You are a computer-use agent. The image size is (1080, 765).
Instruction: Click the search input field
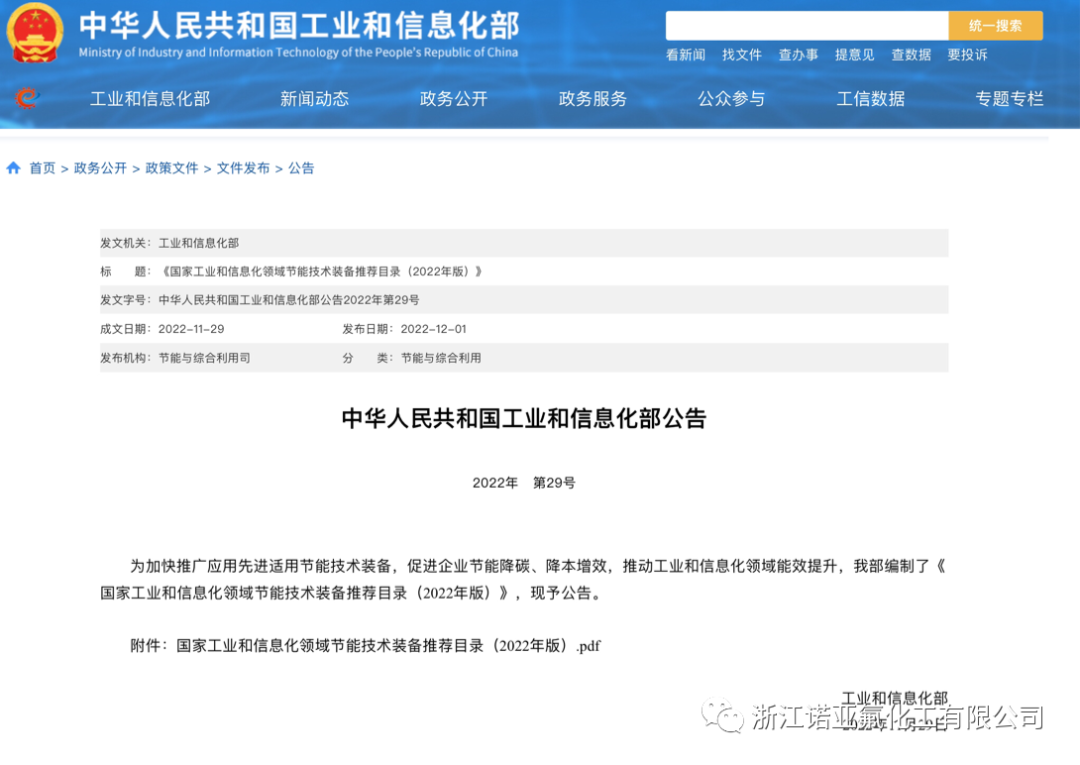(808, 24)
